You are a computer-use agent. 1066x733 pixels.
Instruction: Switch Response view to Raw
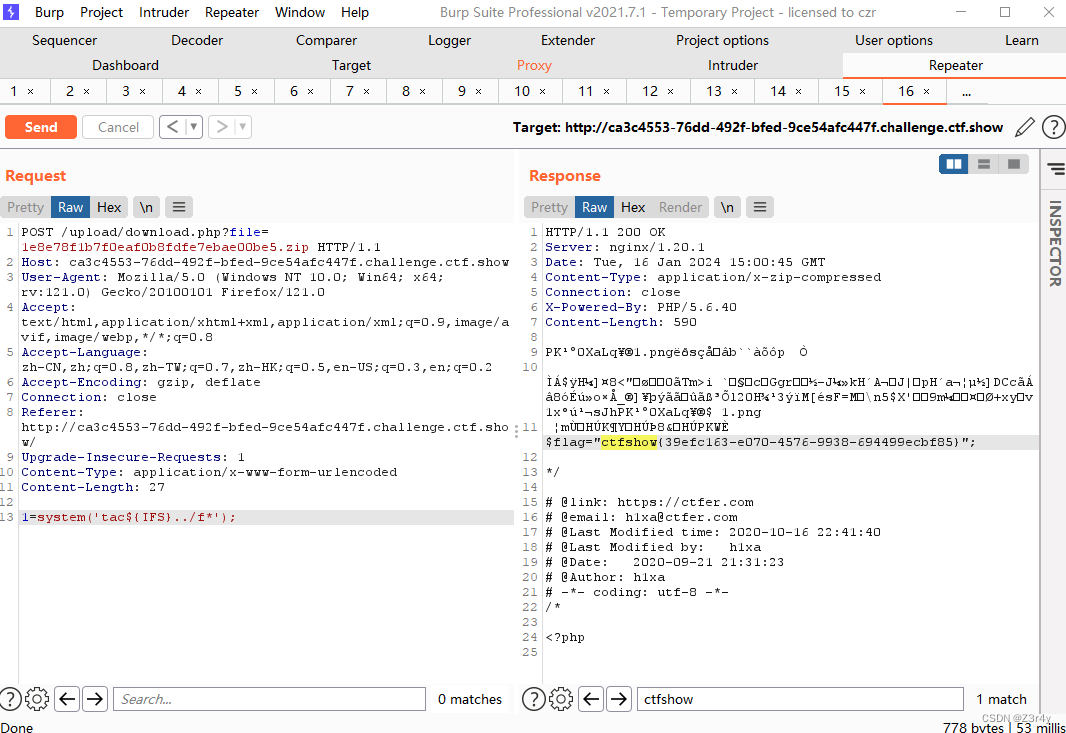coord(594,207)
